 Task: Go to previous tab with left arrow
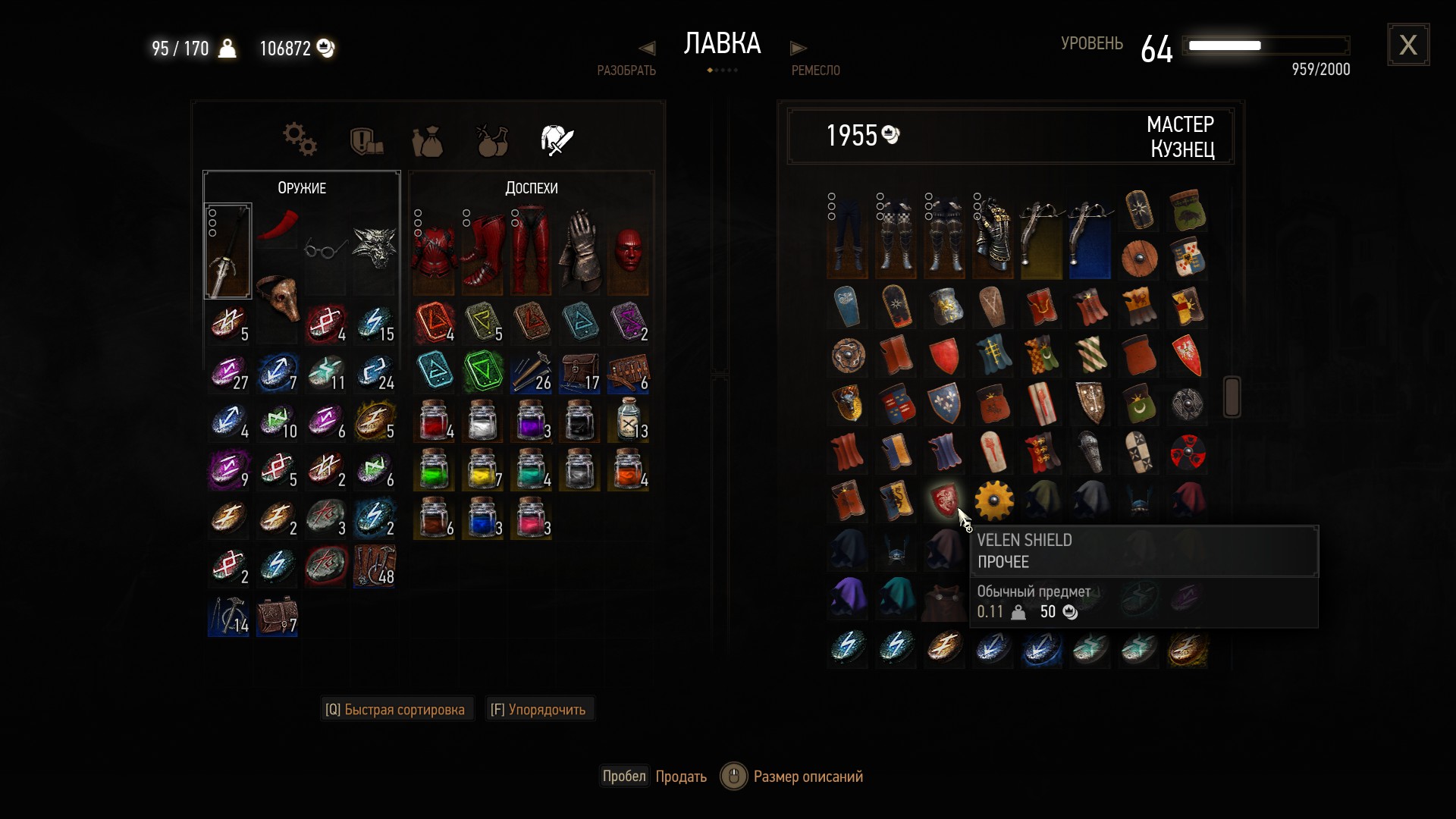pos(647,48)
